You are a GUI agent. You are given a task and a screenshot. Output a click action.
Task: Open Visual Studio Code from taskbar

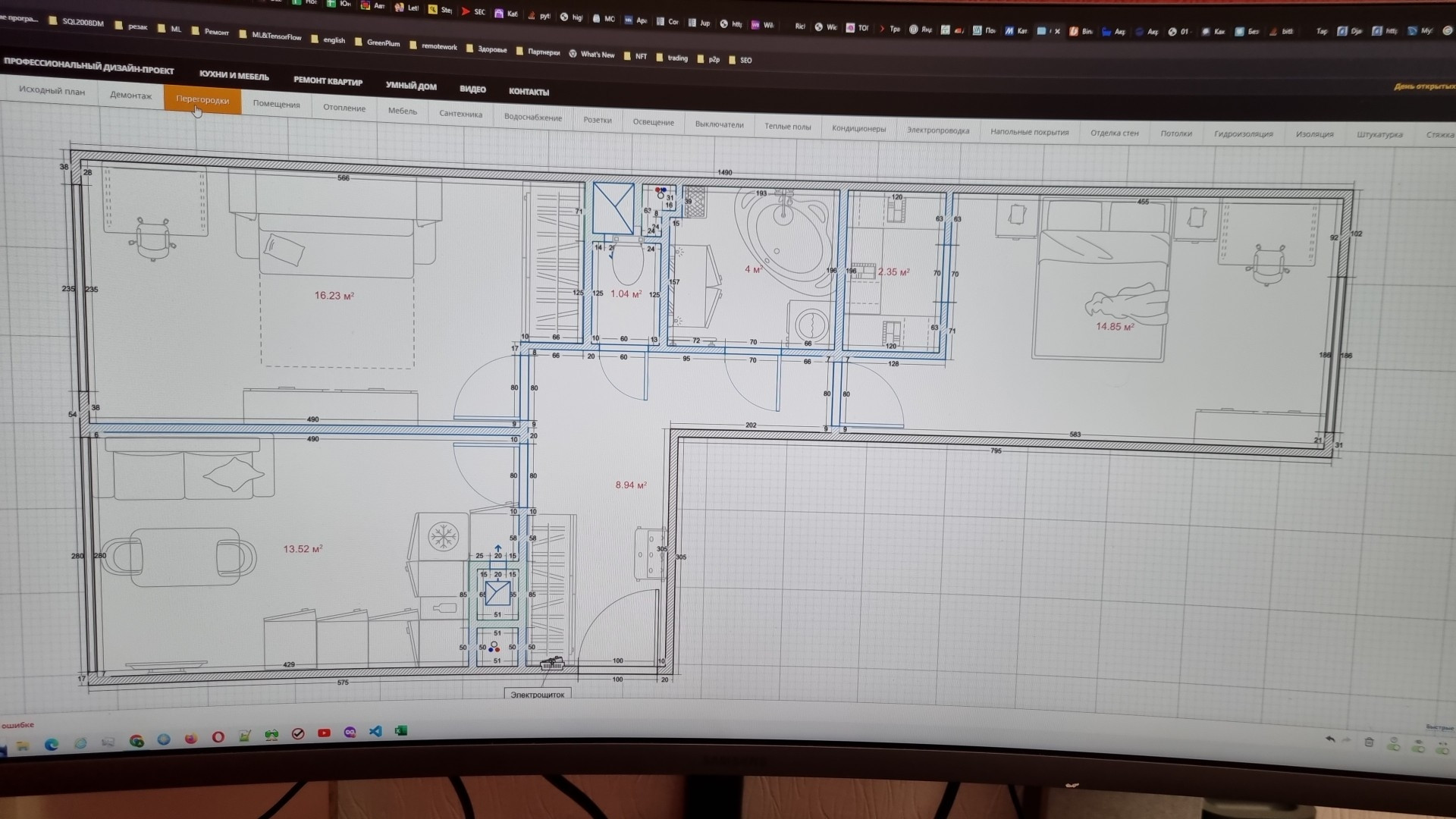[375, 732]
